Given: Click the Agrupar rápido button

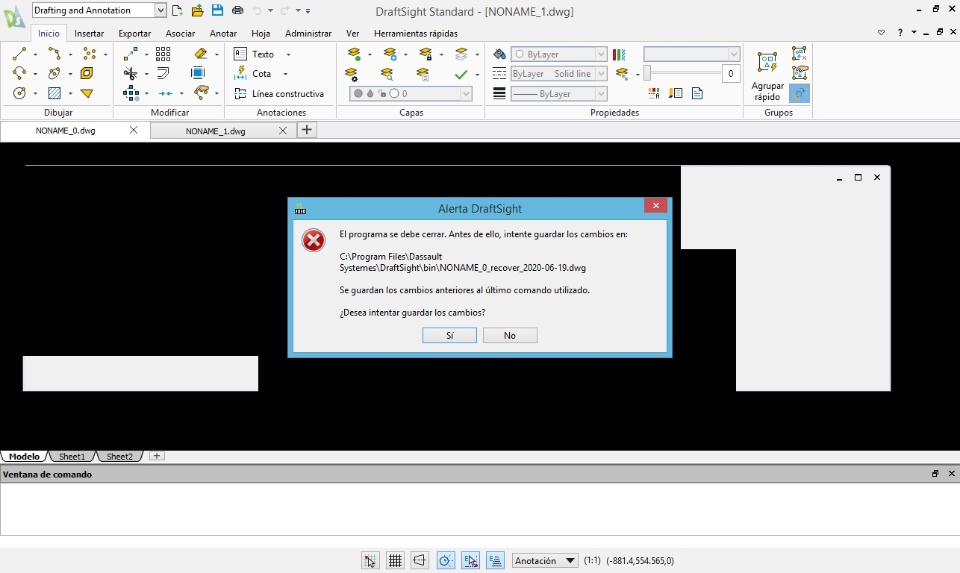Looking at the screenshot, I should click(x=767, y=75).
